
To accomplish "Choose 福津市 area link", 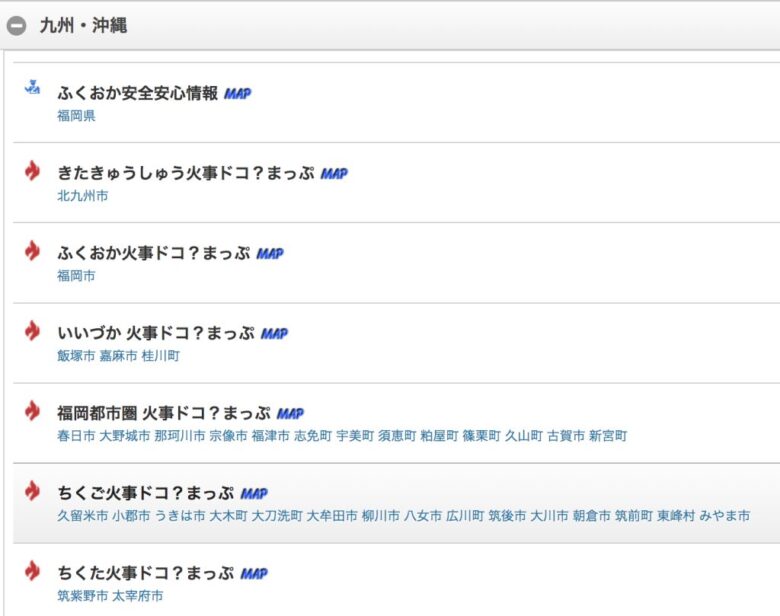I will [x=271, y=436].
